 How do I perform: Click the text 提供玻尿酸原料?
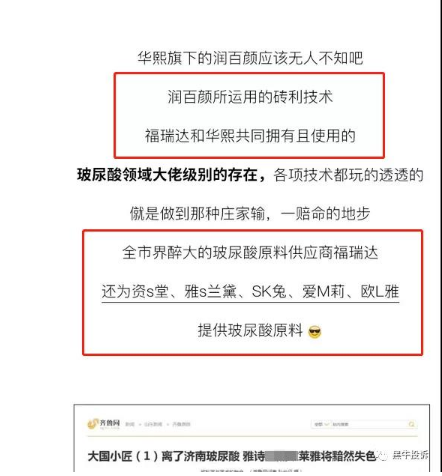[x=250, y=331]
